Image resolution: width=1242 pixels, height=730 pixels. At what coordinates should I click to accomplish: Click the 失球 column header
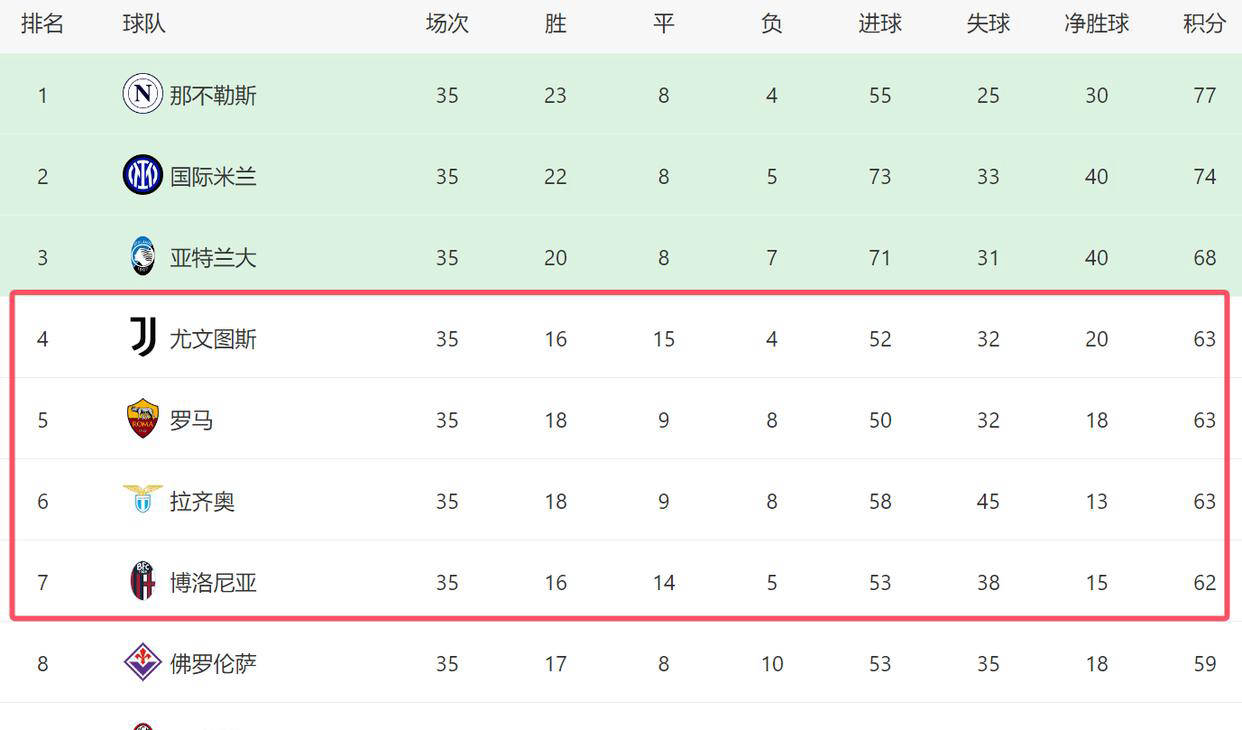[988, 24]
